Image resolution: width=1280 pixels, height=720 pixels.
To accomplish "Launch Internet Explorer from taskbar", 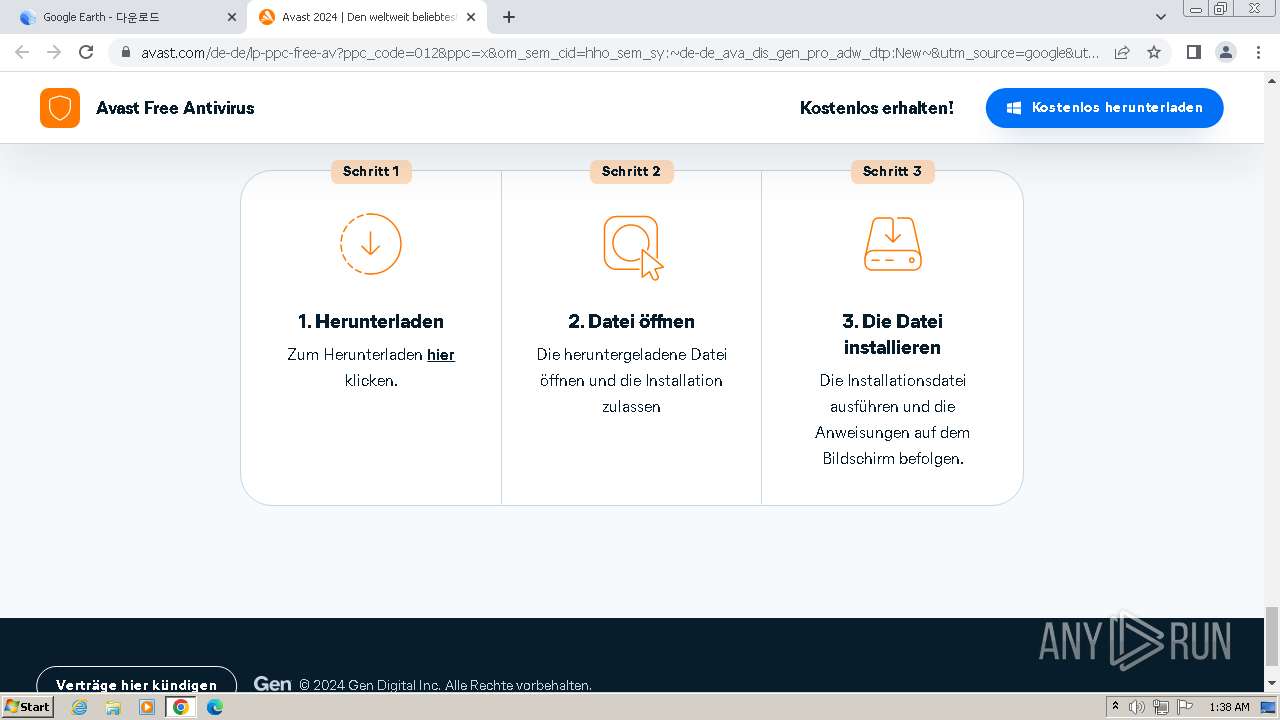I will point(80,707).
